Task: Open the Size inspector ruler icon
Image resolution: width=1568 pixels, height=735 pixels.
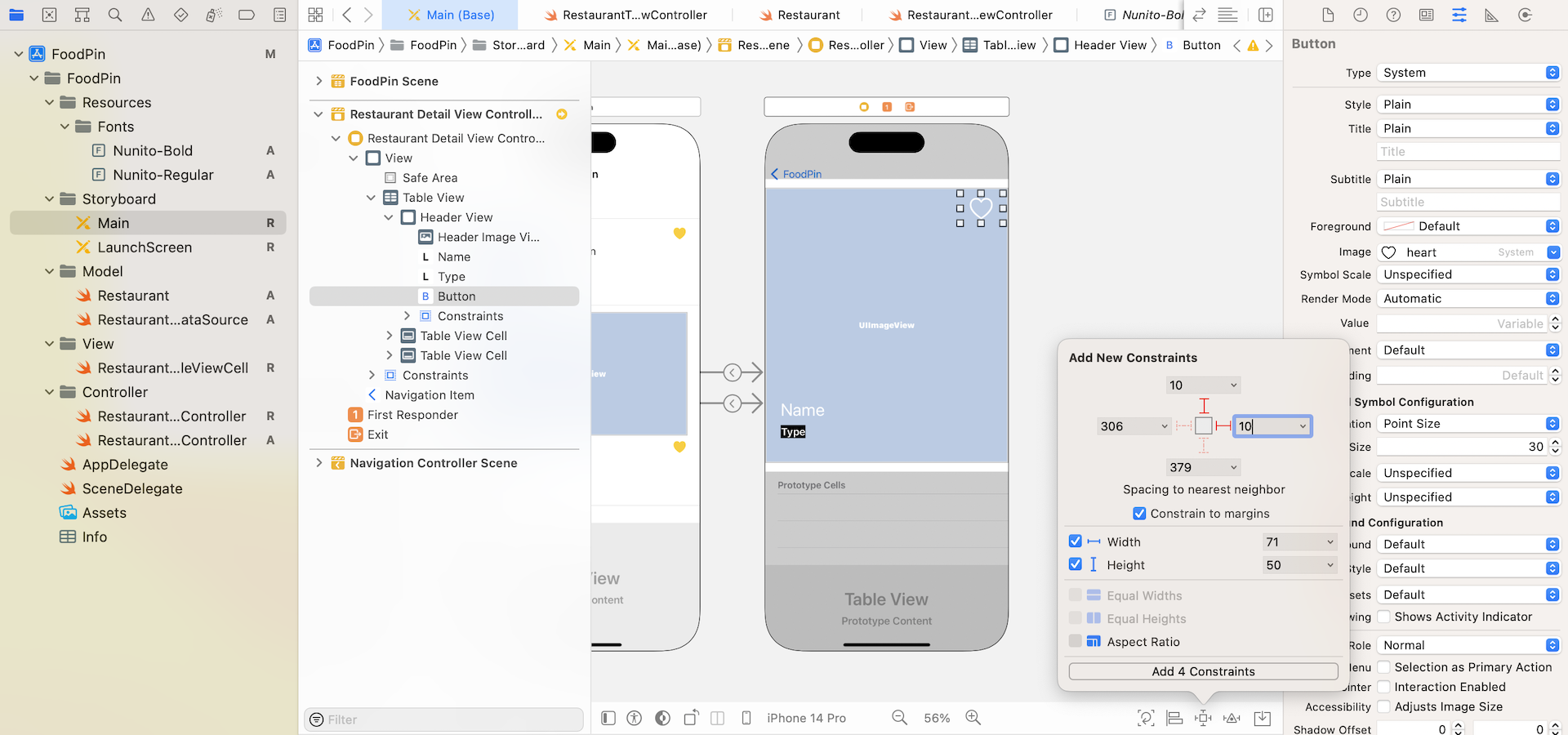Action: 1491,15
